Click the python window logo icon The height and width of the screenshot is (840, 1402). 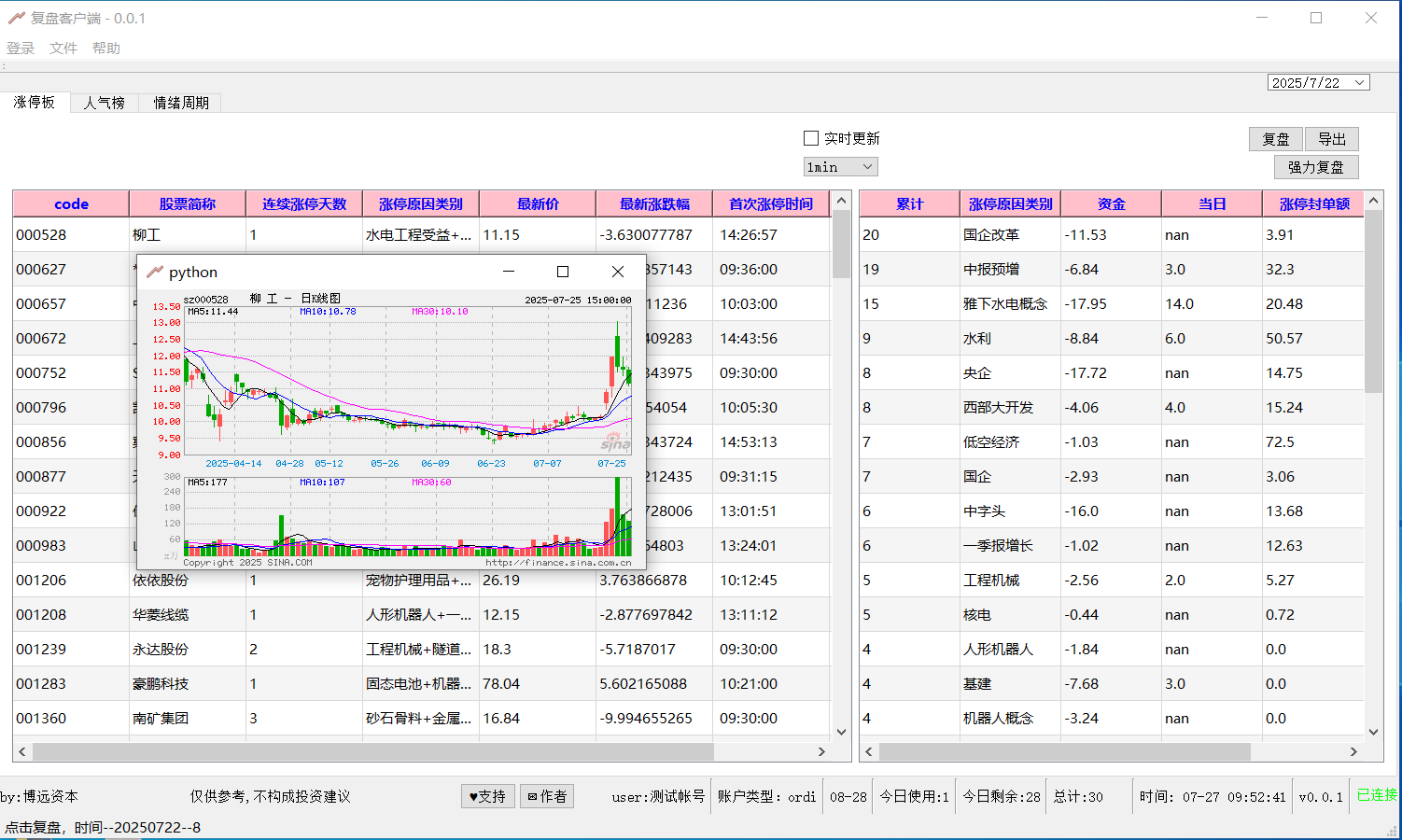155,272
